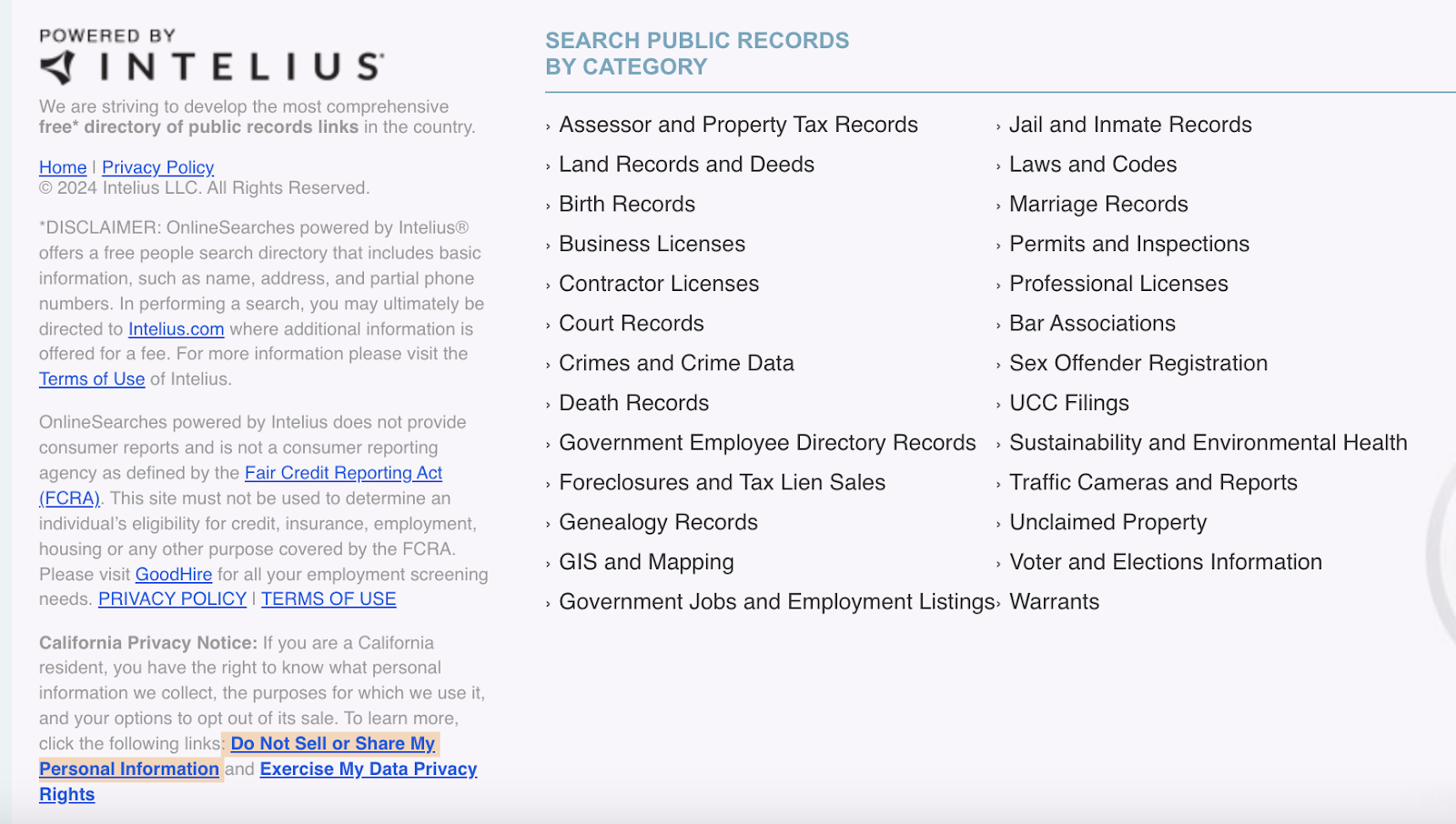Go to the Court Records category
The height and width of the screenshot is (824, 1456).
click(x=632, y=324)
